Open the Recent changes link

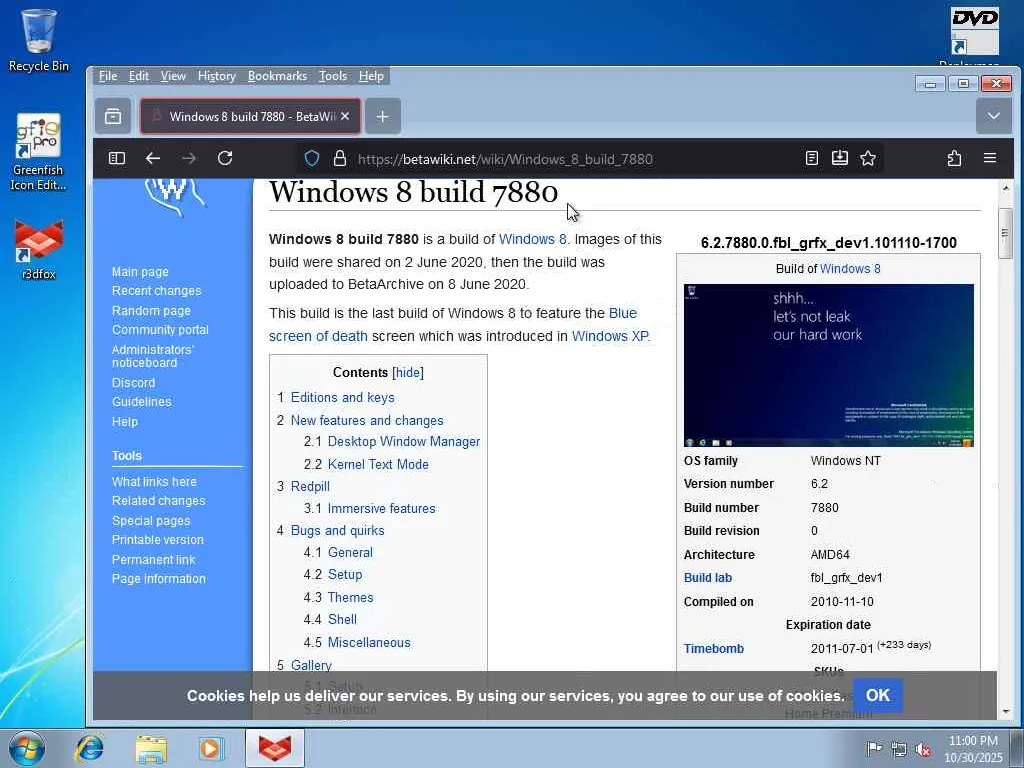(x=156, y=291)
